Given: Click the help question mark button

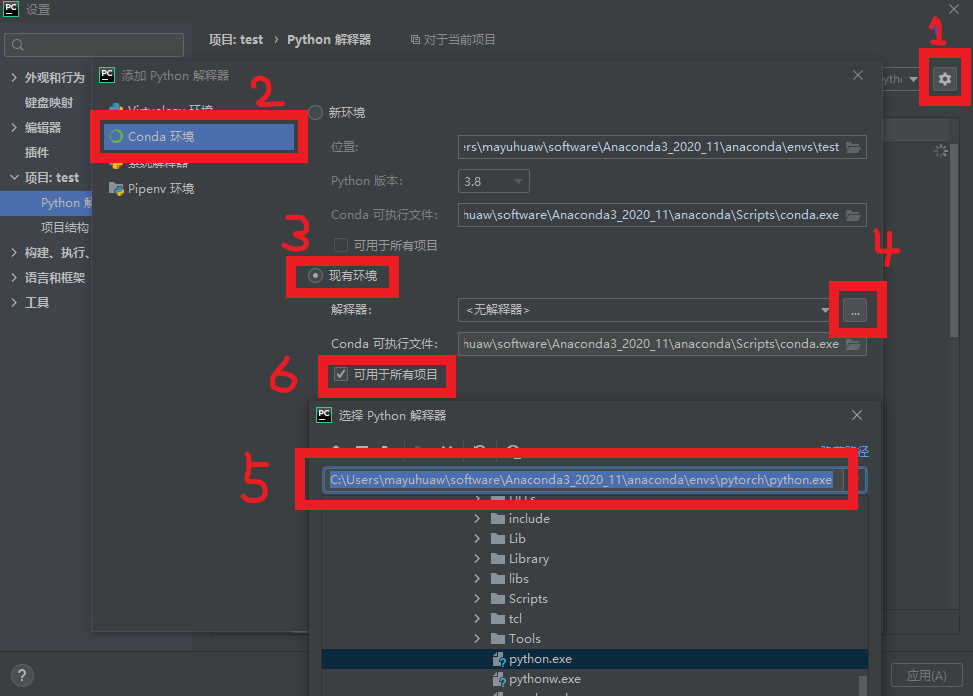Looking at the screenshot, I should click(x=22, y=675).
